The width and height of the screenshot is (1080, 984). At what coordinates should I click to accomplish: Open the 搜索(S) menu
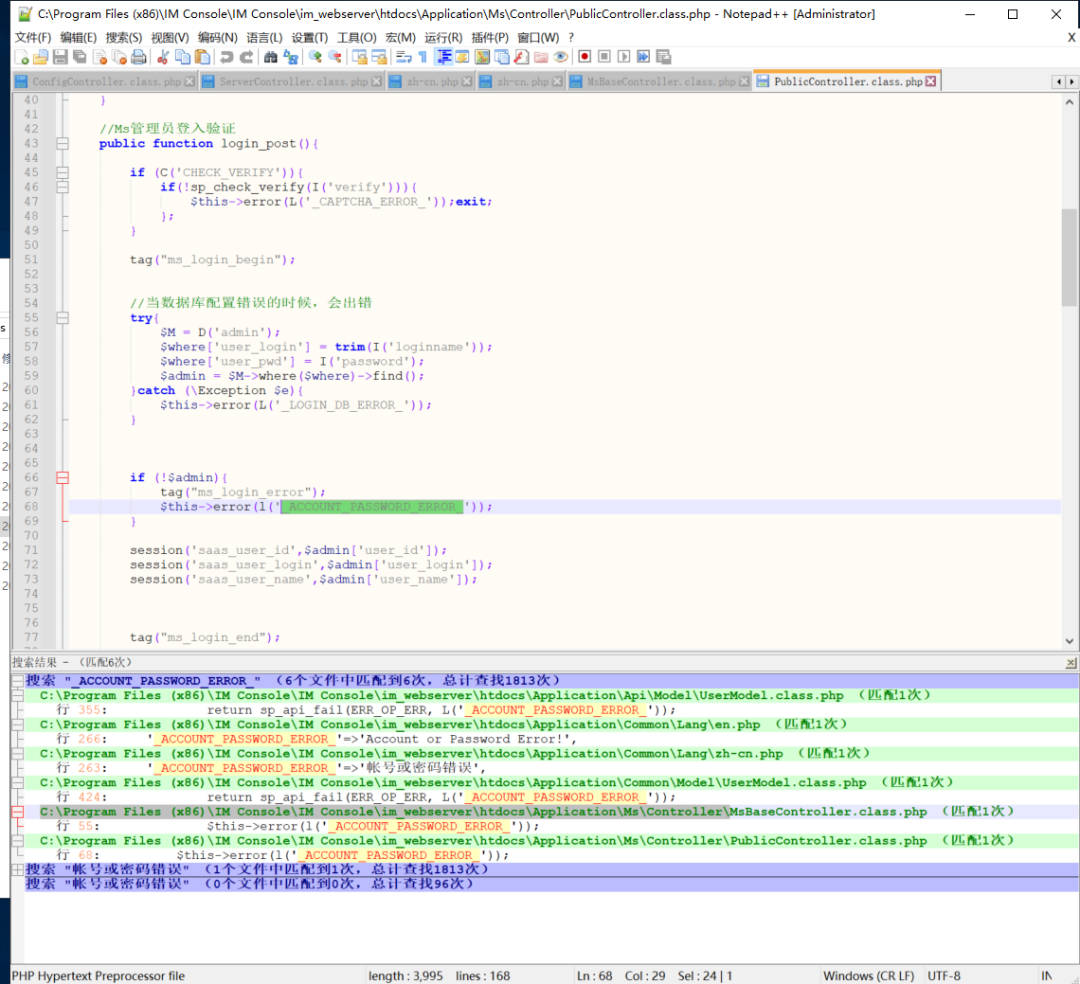124,37
